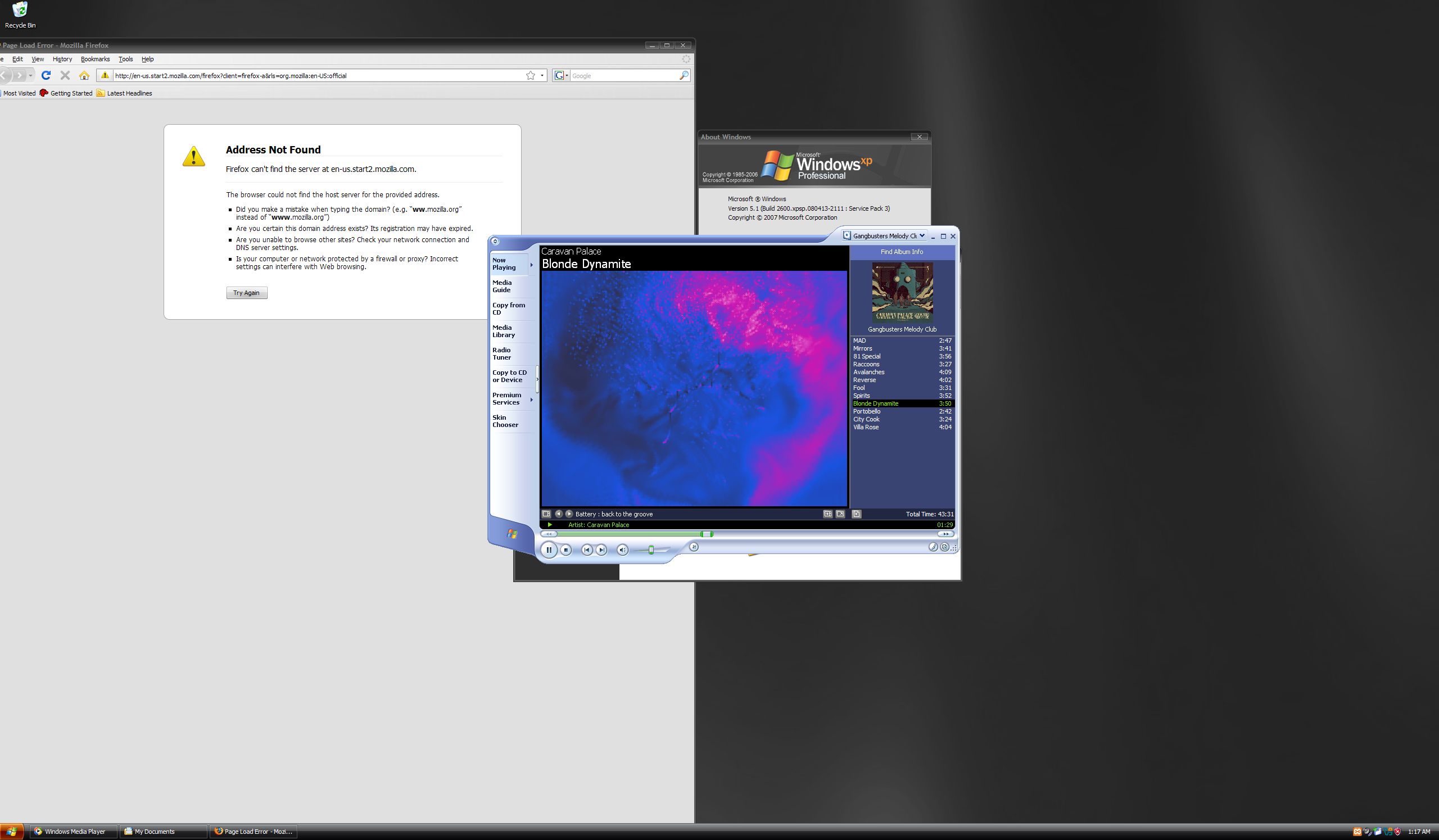Select the track Raccoons in playlist
The image size is (1439, 840).
click(902, 364)
